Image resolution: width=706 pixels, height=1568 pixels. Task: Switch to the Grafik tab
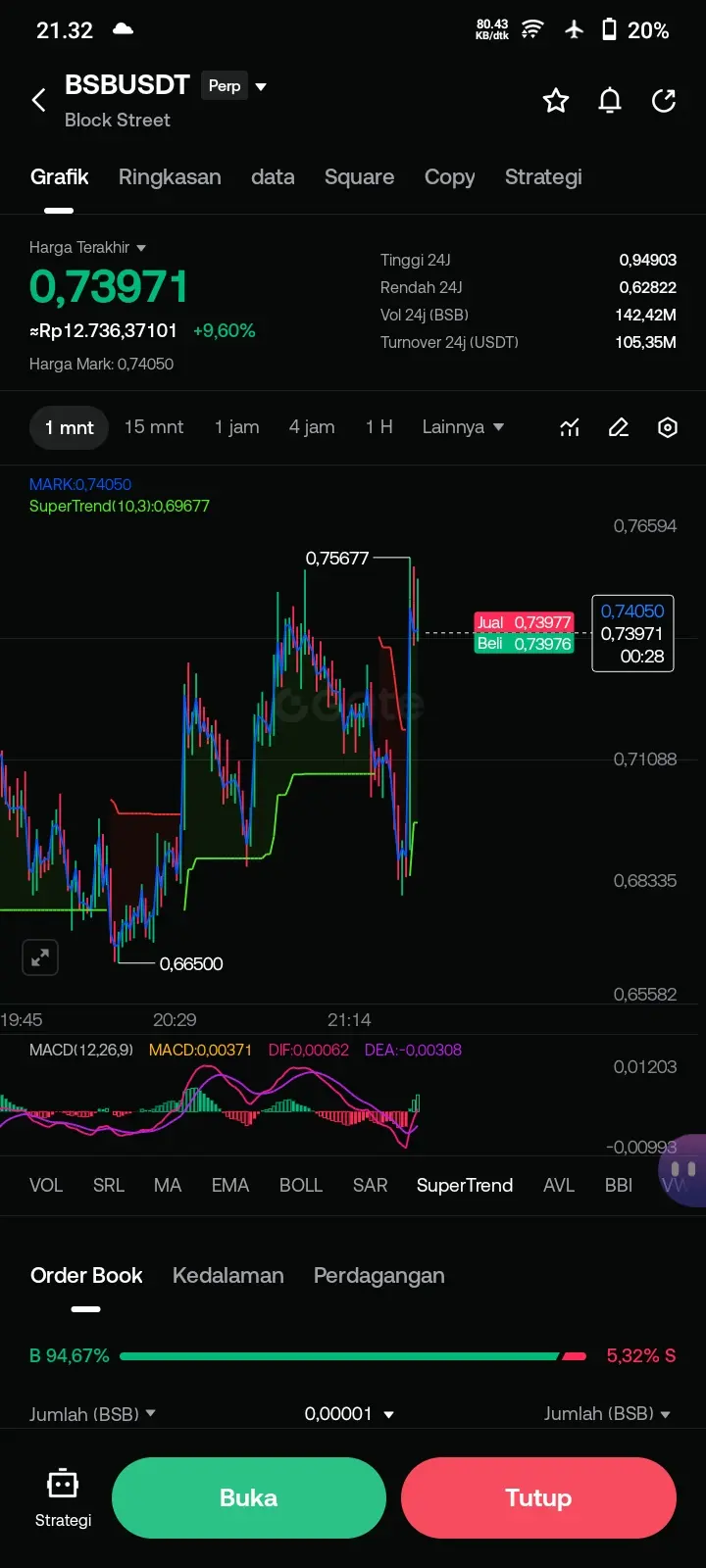click(x=60, y=177)
